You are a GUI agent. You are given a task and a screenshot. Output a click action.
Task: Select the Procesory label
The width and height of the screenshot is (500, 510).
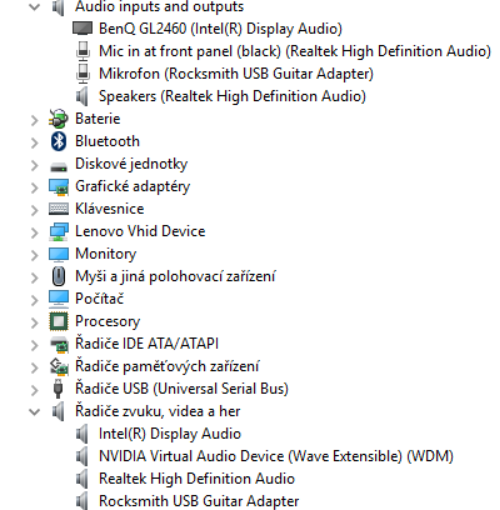coord(107,321)
